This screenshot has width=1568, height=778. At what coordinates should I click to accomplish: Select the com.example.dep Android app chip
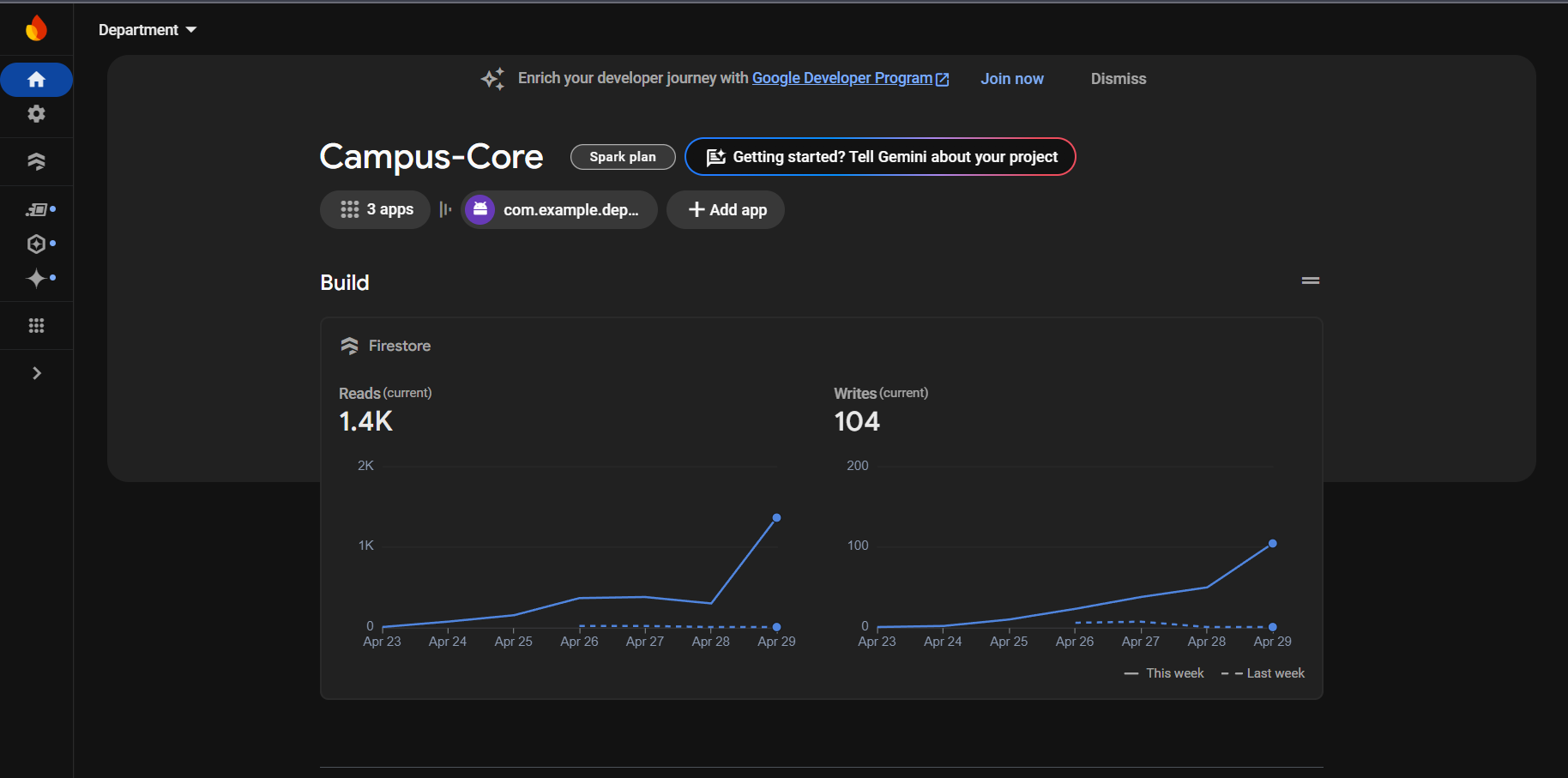[x=559, y=209]
